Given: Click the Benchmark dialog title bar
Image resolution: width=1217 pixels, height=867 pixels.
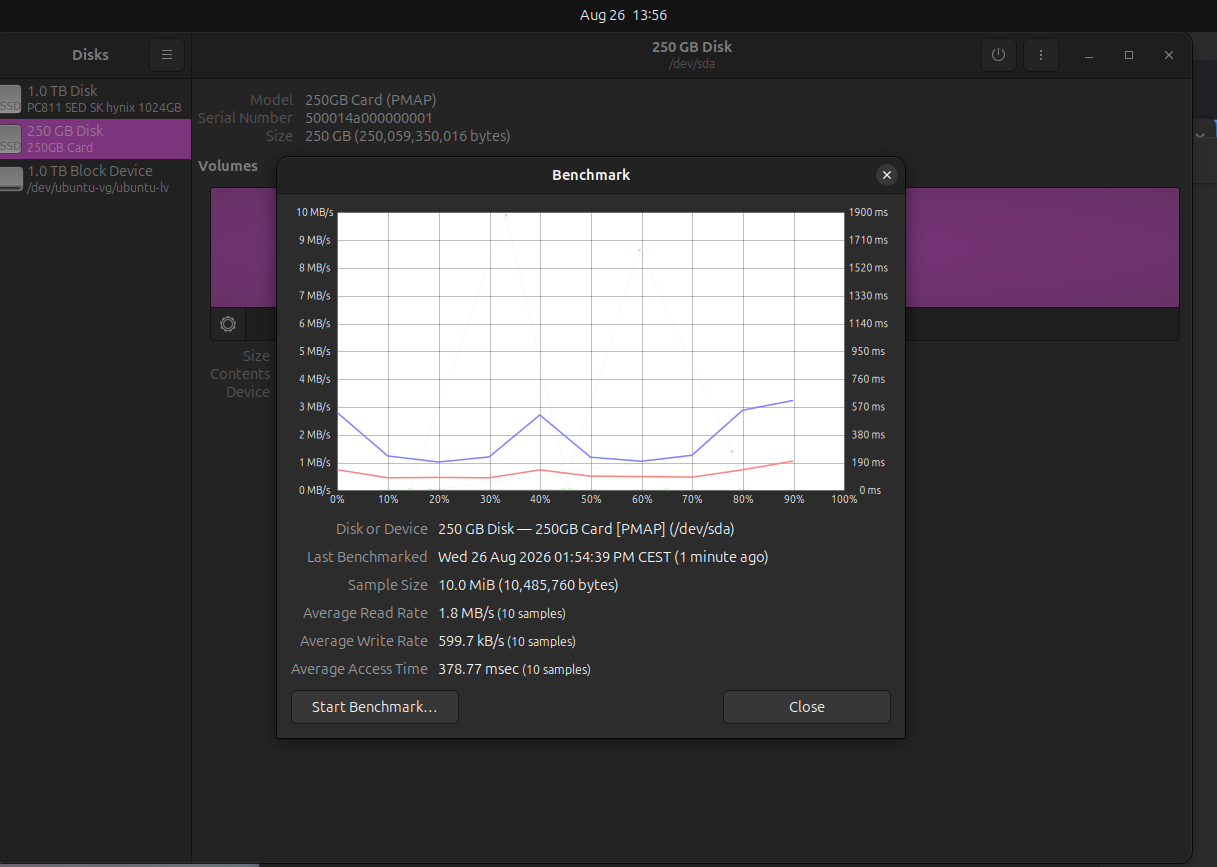Looking at the screenshot, I should (x=591, y=175).
